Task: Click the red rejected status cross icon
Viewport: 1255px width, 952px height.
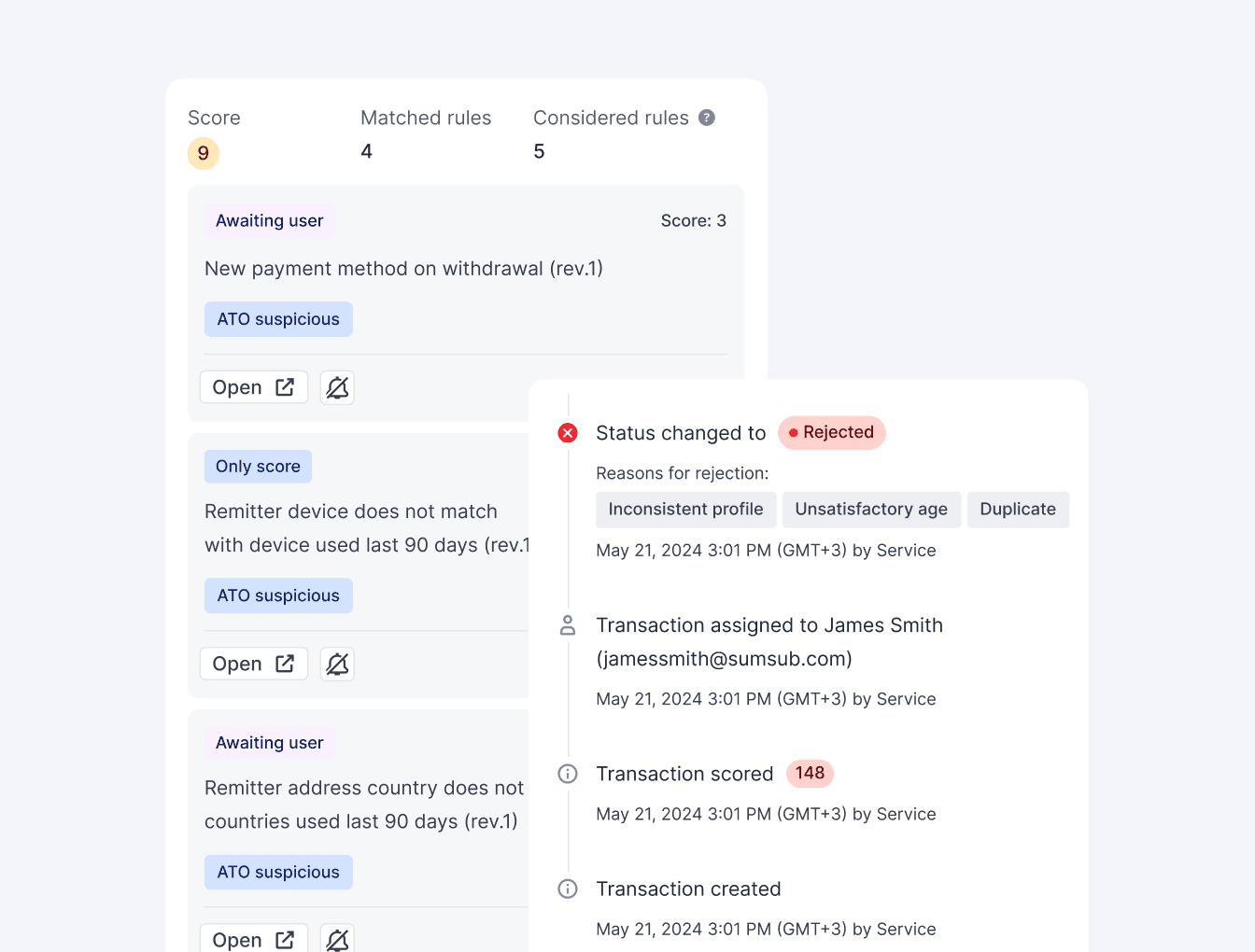Action: click(x=568, y=433)
